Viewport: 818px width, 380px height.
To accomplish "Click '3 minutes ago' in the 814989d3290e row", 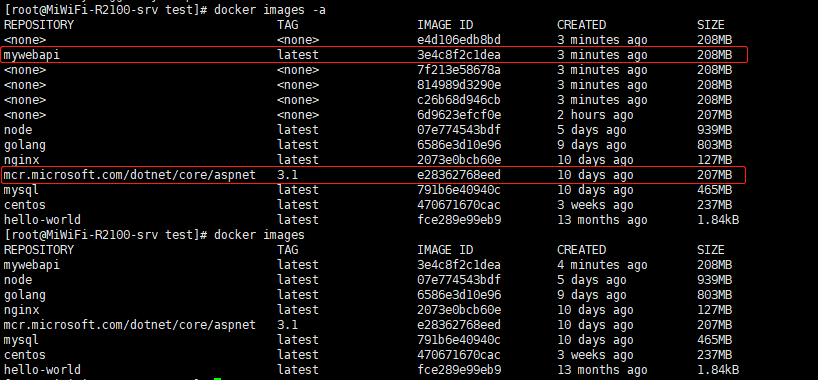I will tap(602, 85).
